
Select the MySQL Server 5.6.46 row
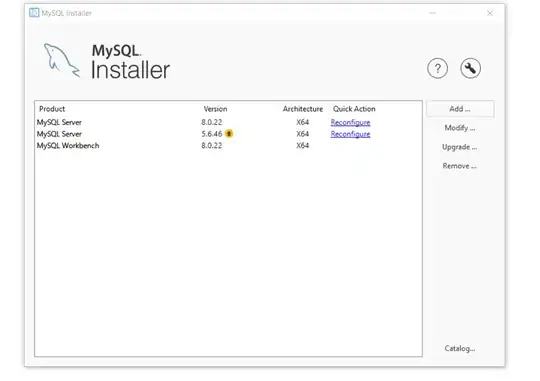pyautogui.click(x=228, y=134)
